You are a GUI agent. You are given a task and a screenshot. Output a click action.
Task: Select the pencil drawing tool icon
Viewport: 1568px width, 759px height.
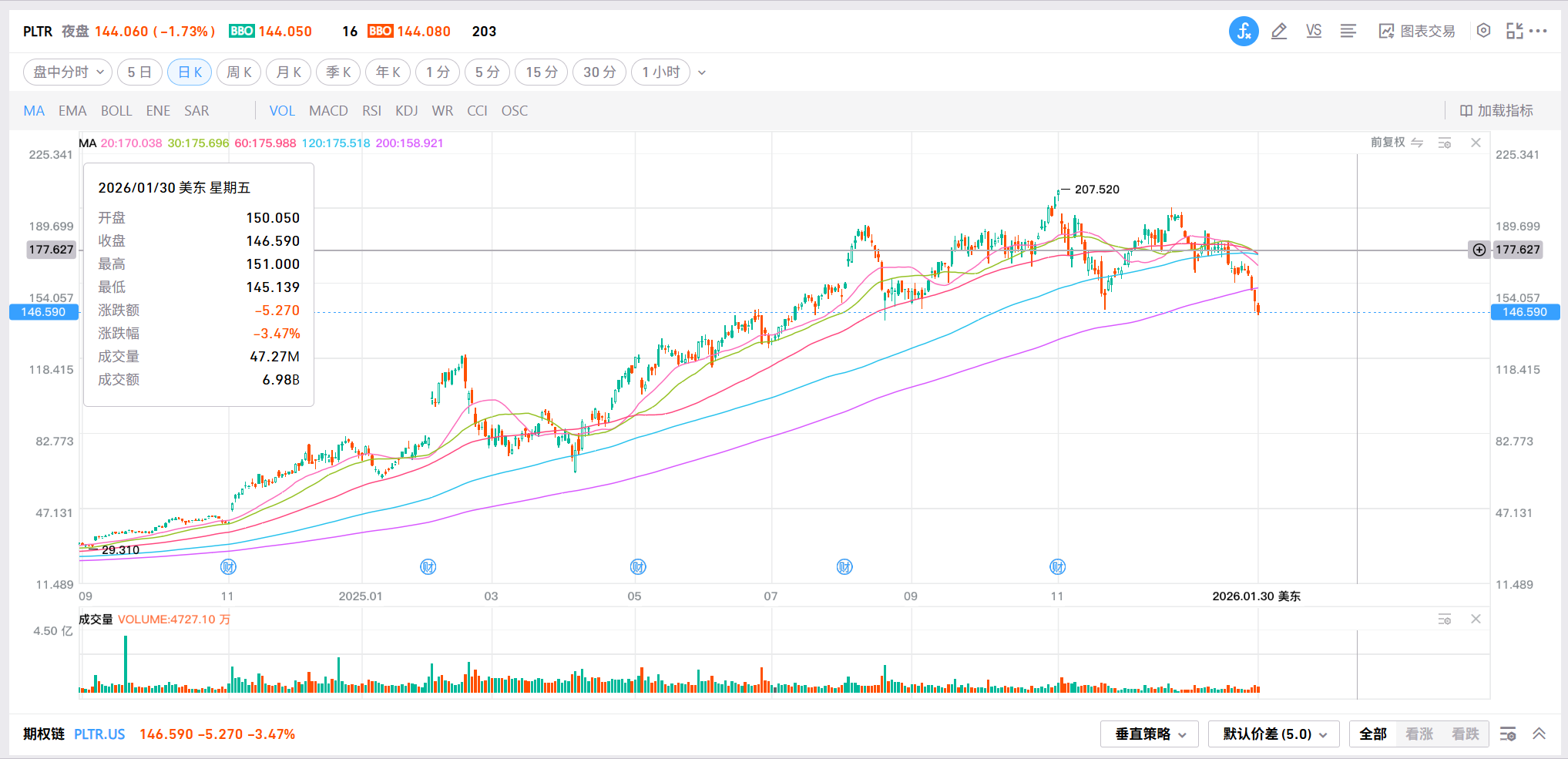point(1279,32)
